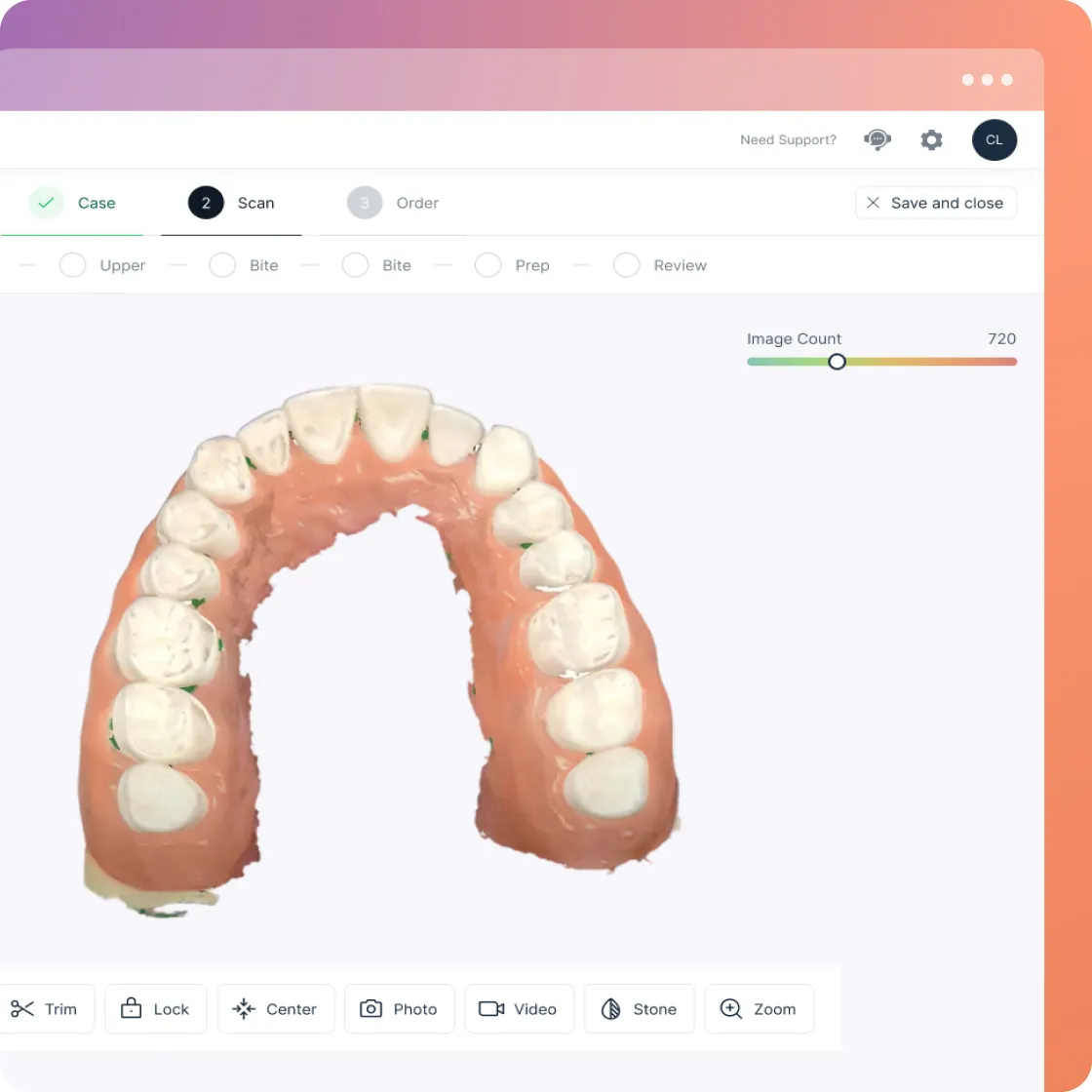Click the three-dots window menu
1092x1092 pixels.
point(987,80)
